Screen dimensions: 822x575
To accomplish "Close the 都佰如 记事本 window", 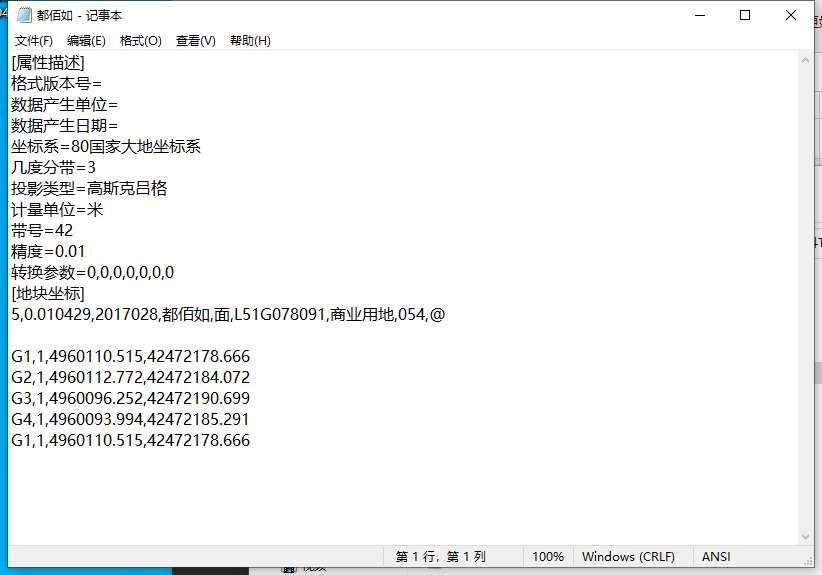I will pos(791,15).
